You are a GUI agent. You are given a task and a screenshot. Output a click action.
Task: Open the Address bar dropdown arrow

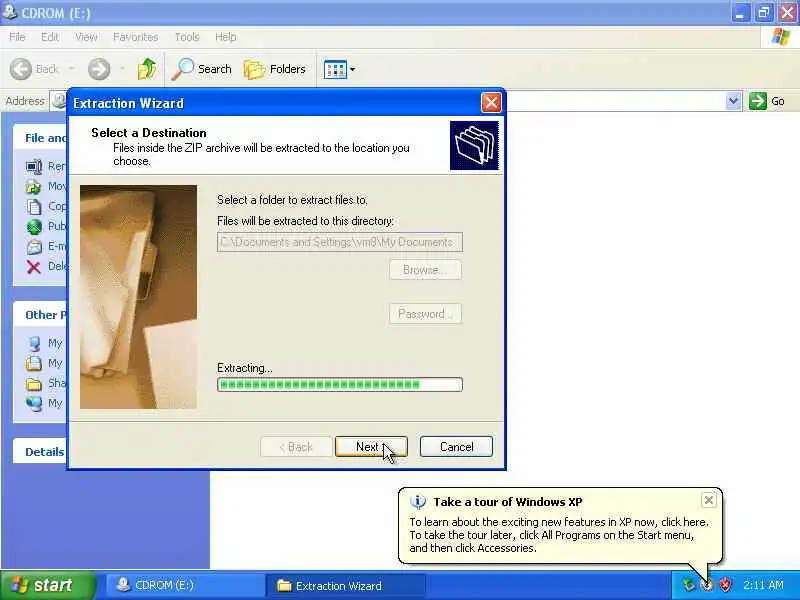point(733,101)
